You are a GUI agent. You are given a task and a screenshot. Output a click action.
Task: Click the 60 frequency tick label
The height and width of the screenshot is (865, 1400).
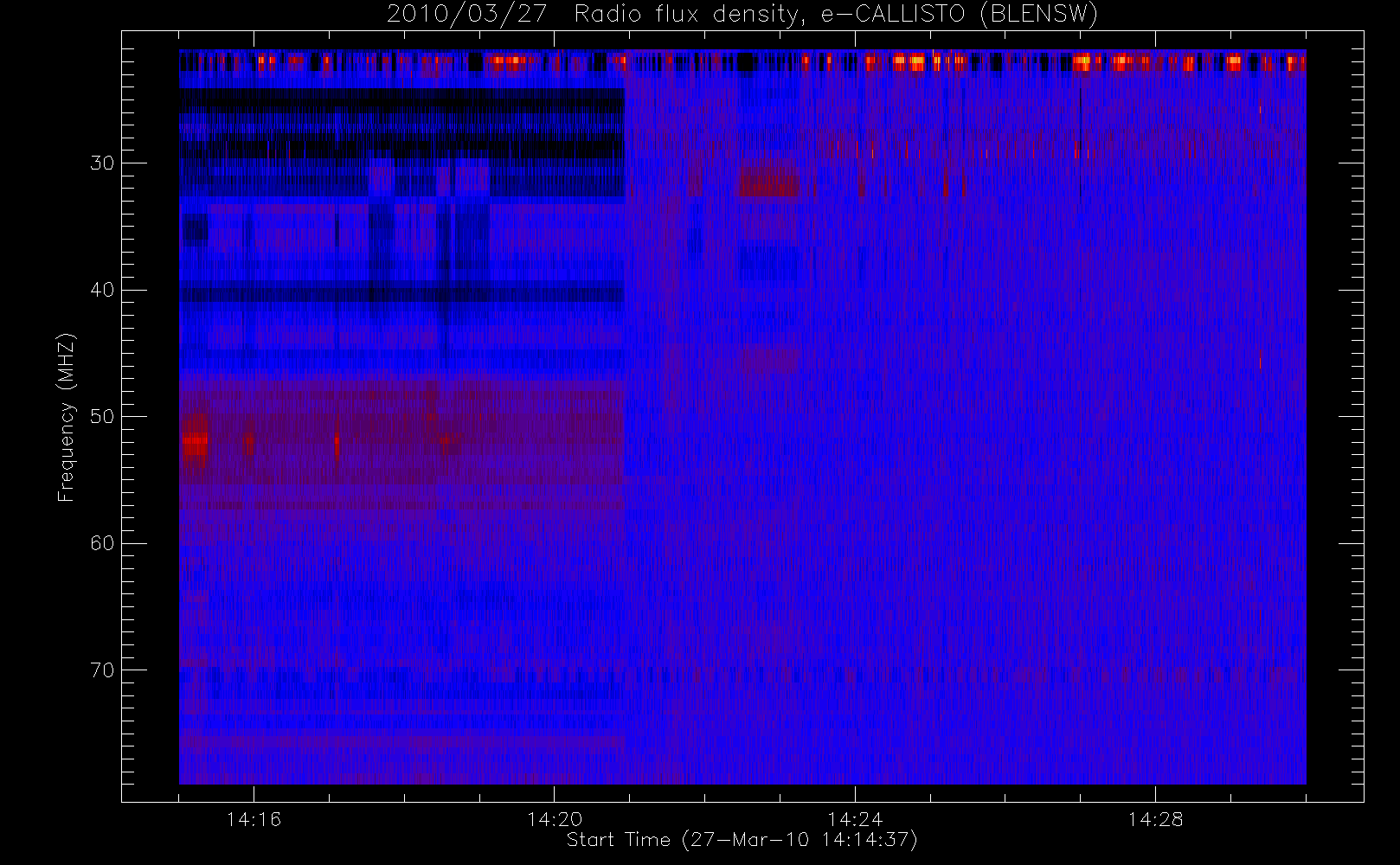click(101, 543)
